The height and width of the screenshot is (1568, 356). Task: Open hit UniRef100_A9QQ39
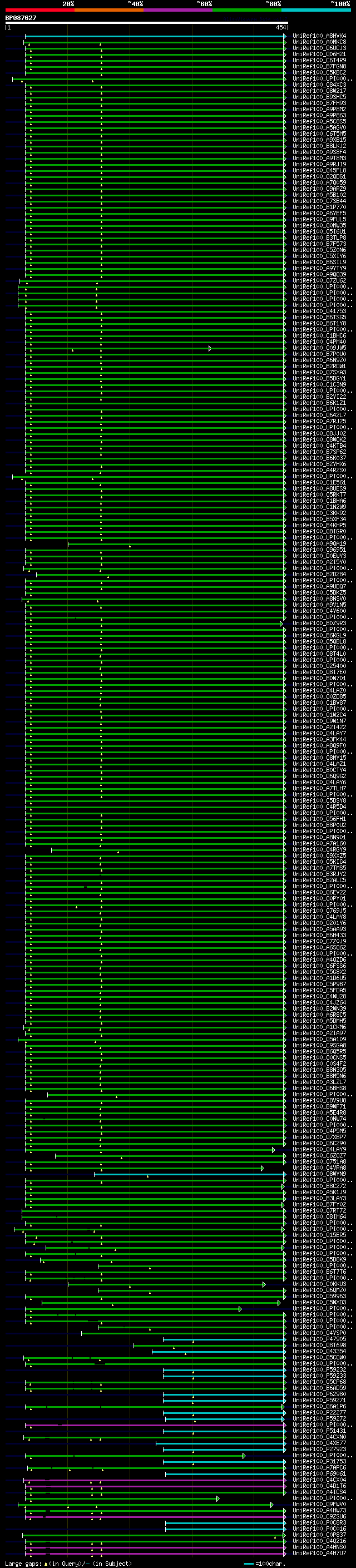coord(319,274)
